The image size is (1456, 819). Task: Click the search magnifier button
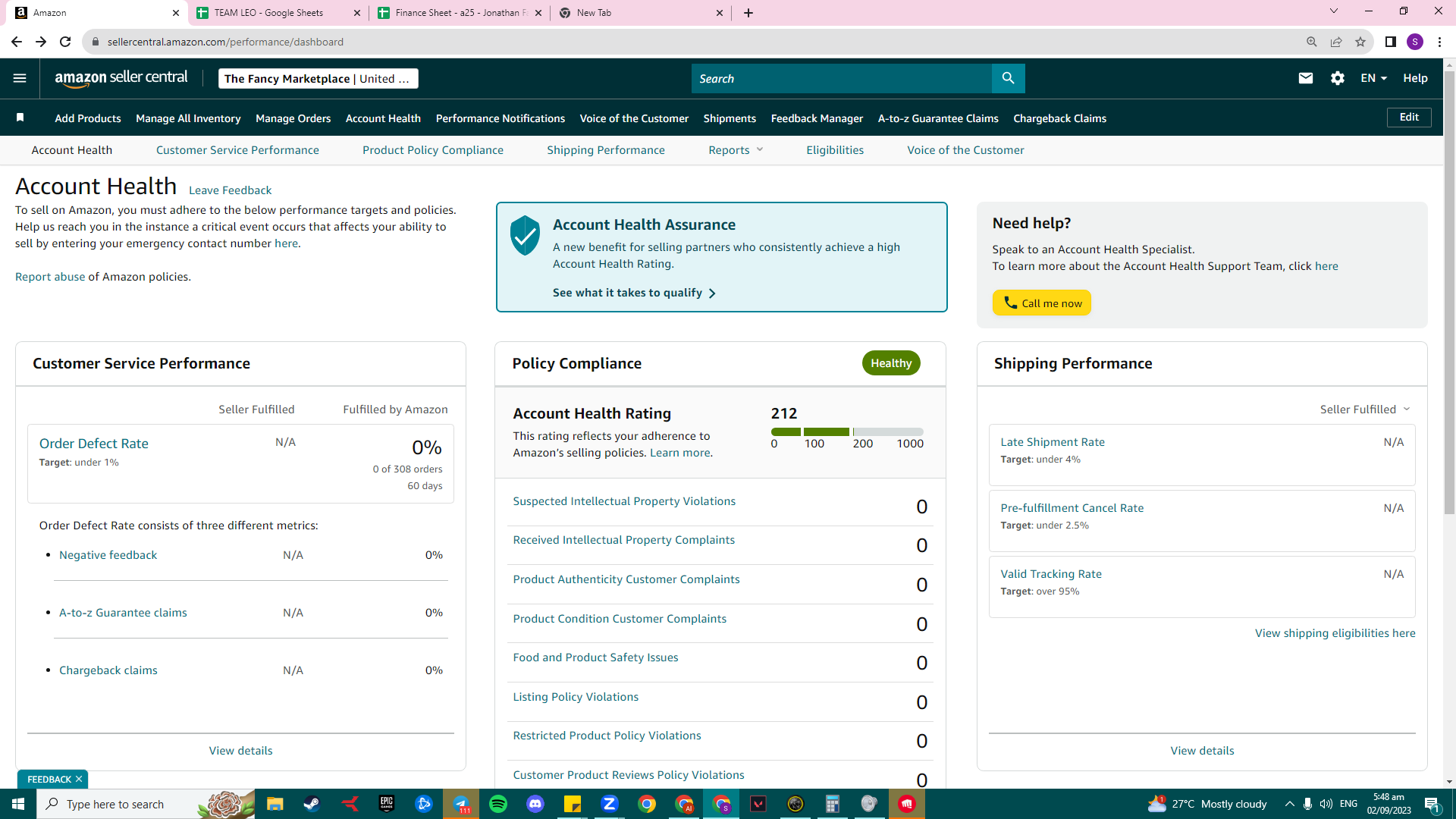1008,78
